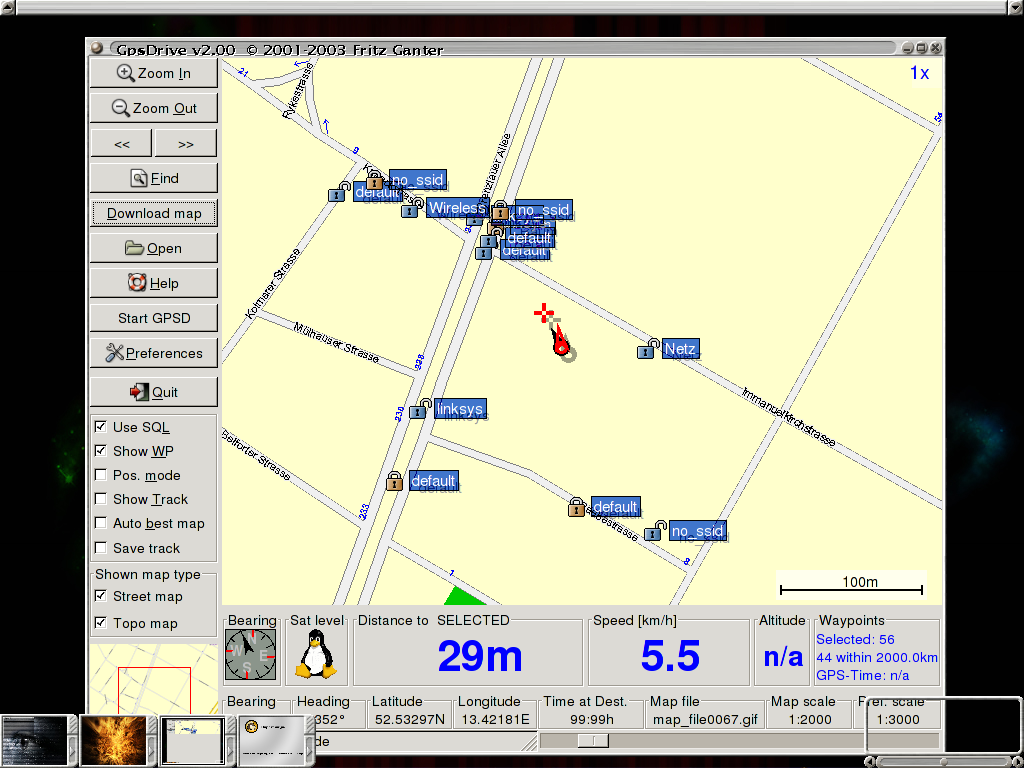This screenshot has height=768, width=1024.
Task: Enable the Use SQL checkbox
Action: tap(101, 426)
